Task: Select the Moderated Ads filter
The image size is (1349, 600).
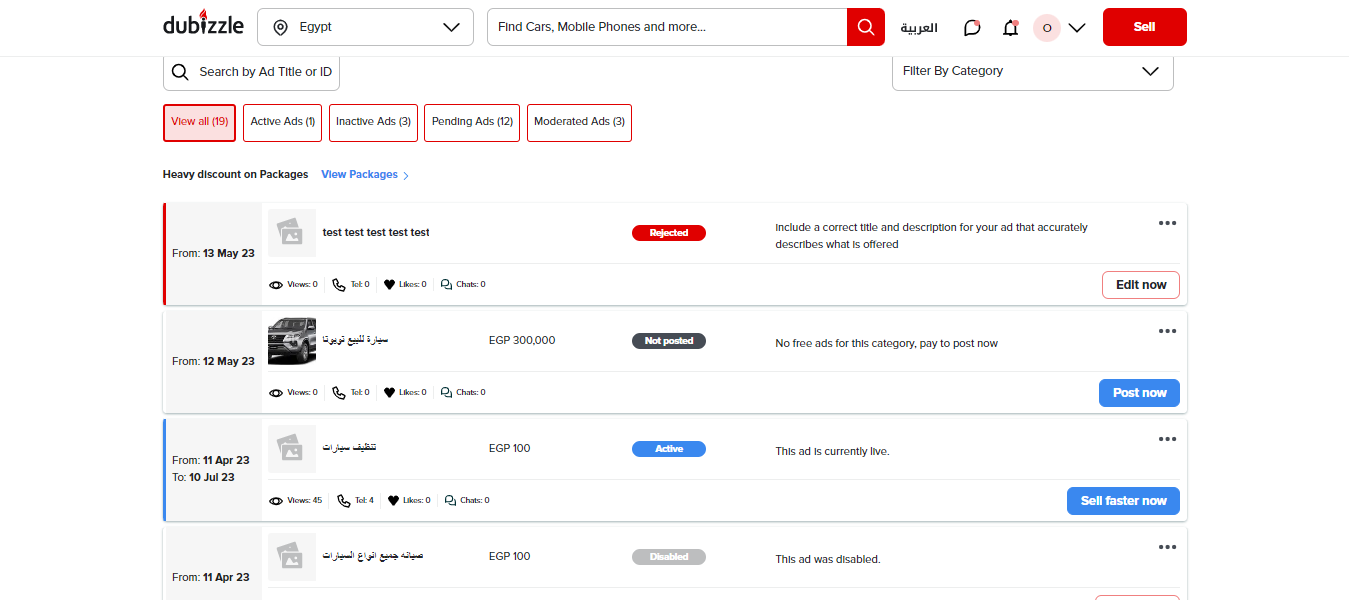Action: point(579,122)
